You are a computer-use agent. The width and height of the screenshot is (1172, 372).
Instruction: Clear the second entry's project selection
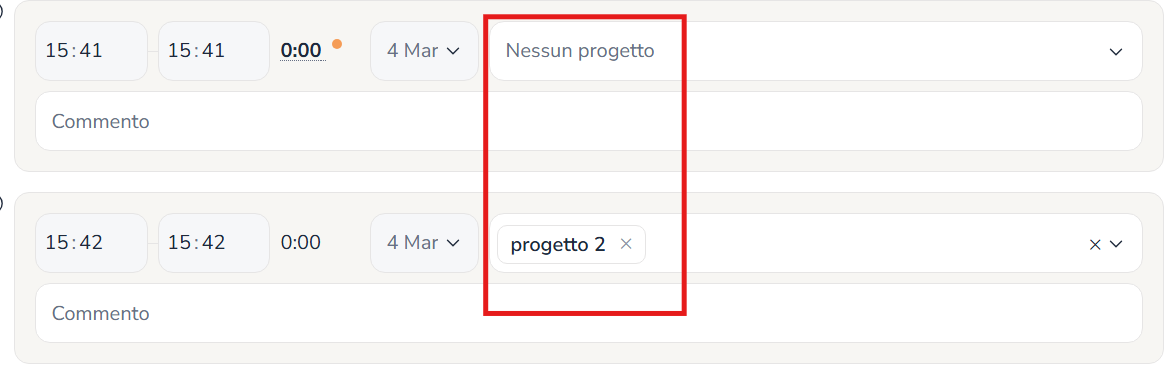coord(1095,244)
